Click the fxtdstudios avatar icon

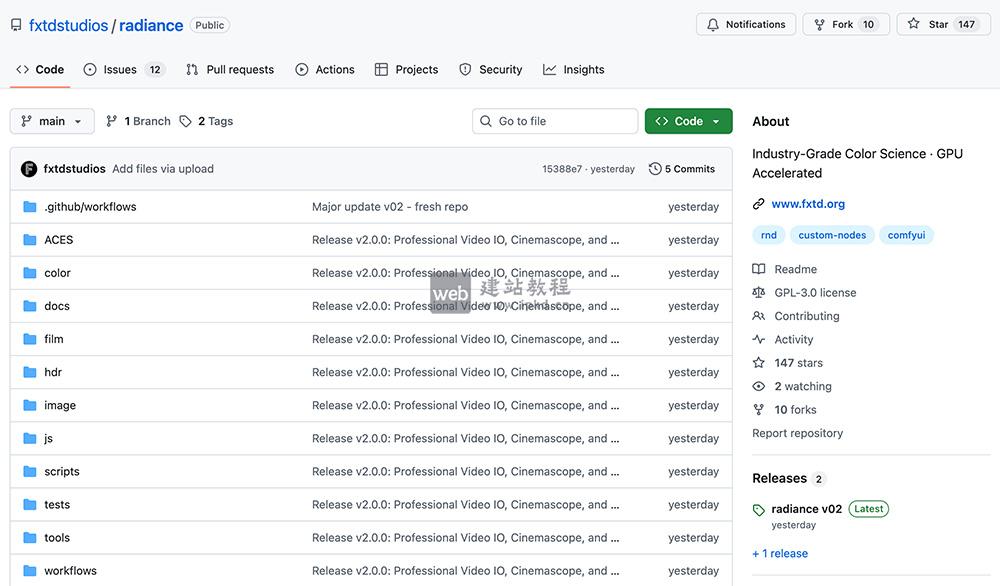click(x=29, y=169)
